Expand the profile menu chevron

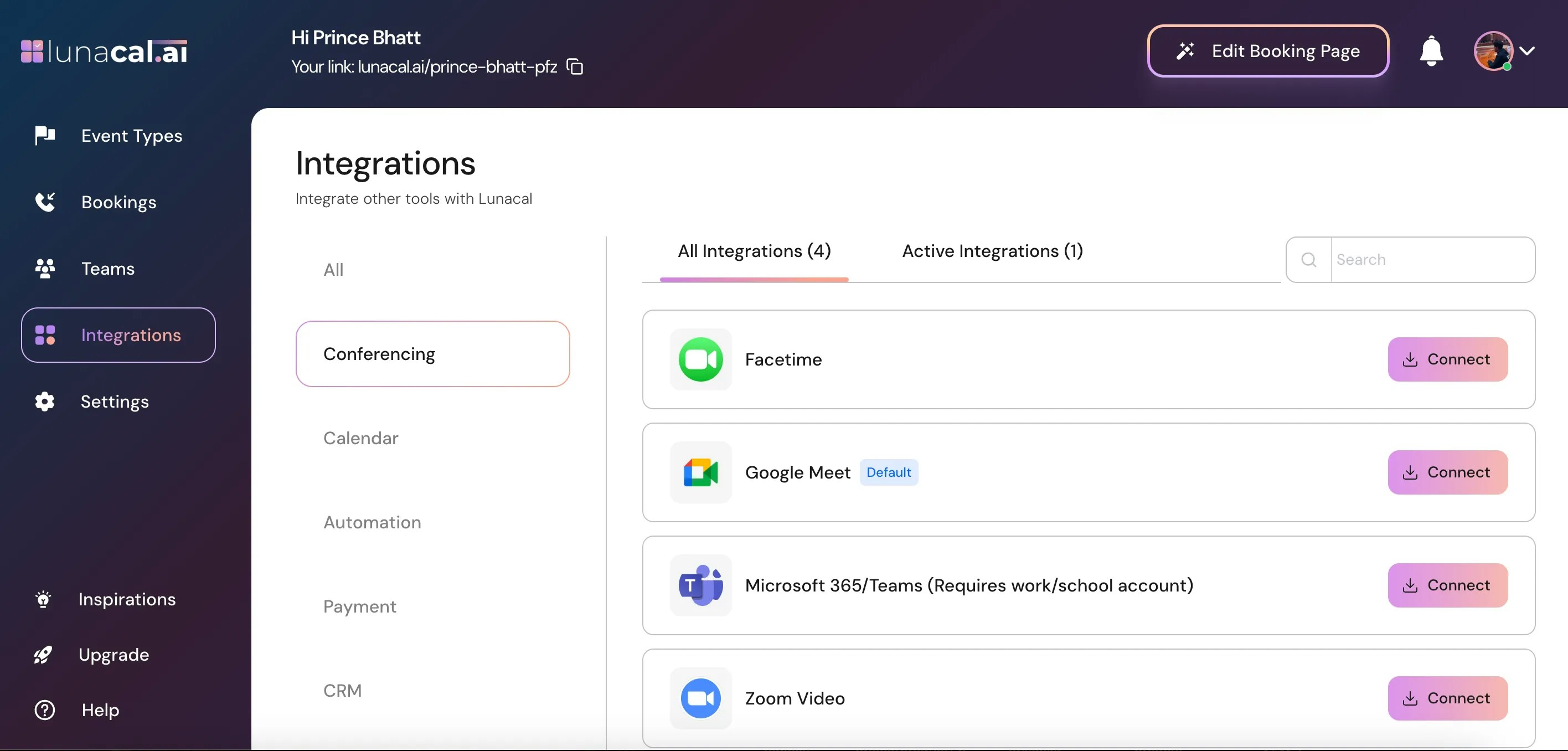pos(1526,51)
